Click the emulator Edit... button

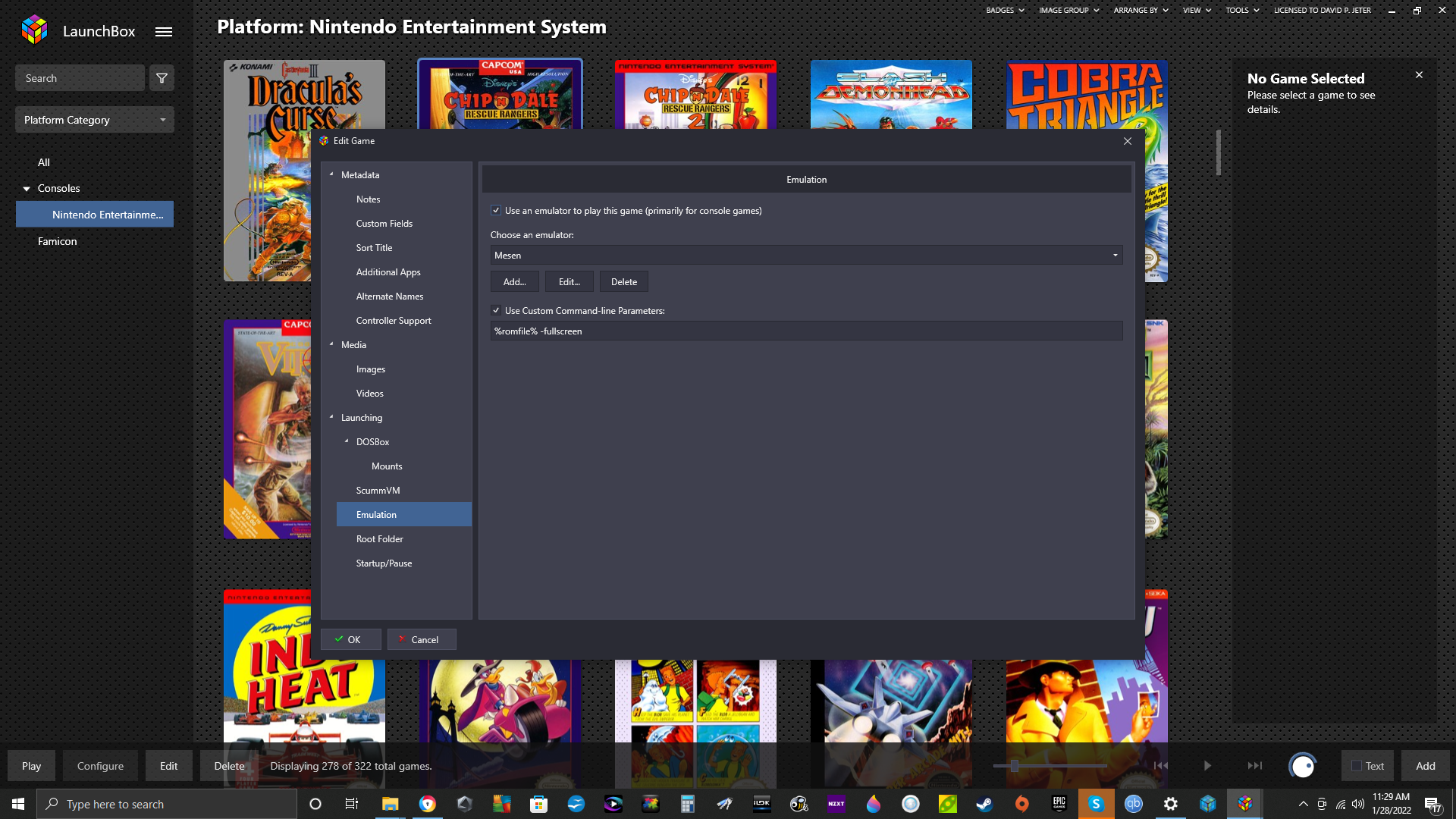[x=569, y=282]
